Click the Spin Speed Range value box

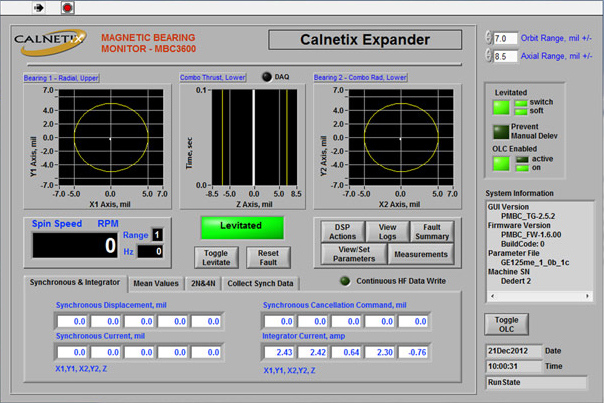(156, 233)
